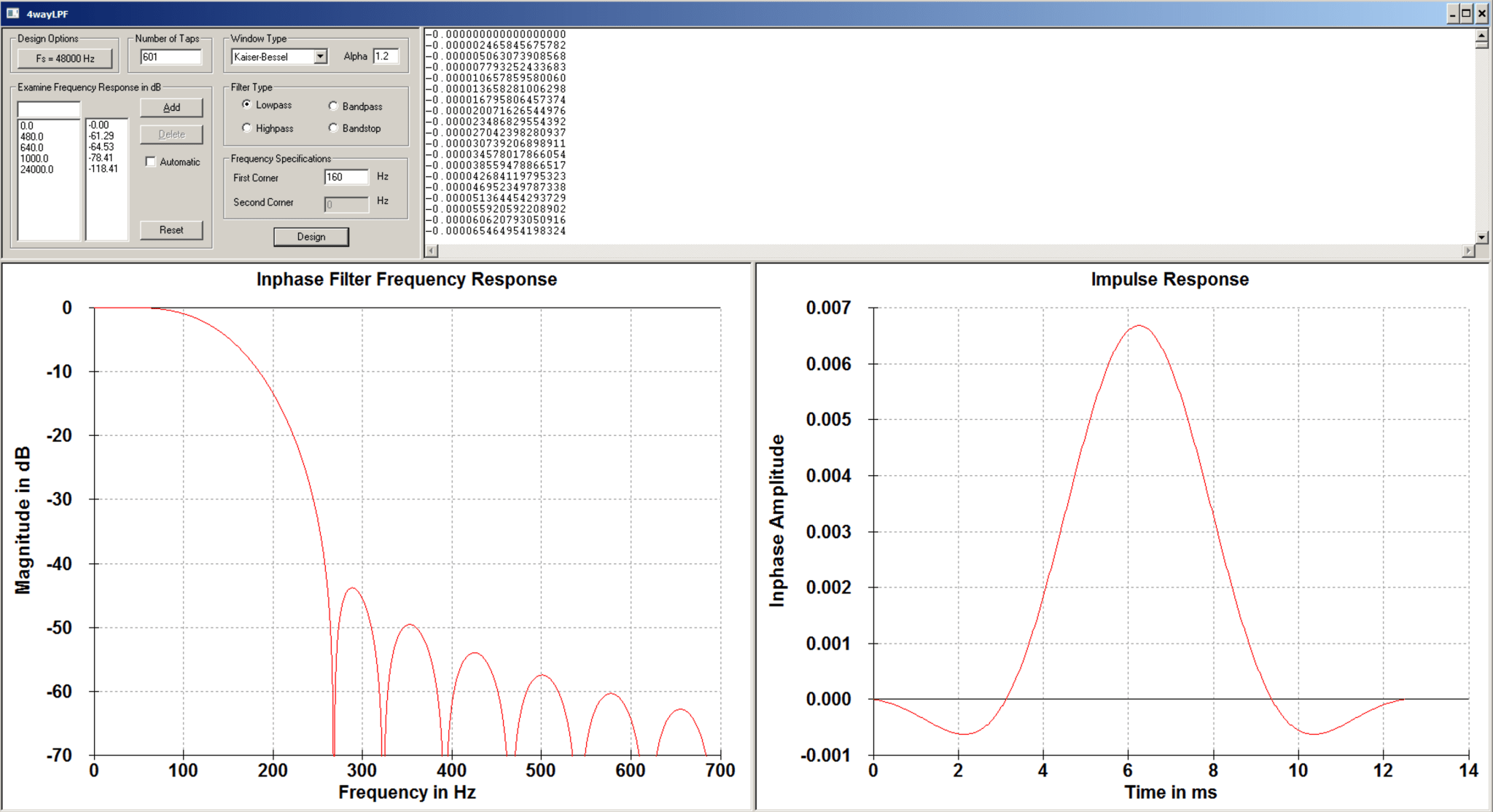This screenshot has width=1493, height=812.
Task: Click the Fs = 48000 Hz button
Action: click(x=65, y=58)
